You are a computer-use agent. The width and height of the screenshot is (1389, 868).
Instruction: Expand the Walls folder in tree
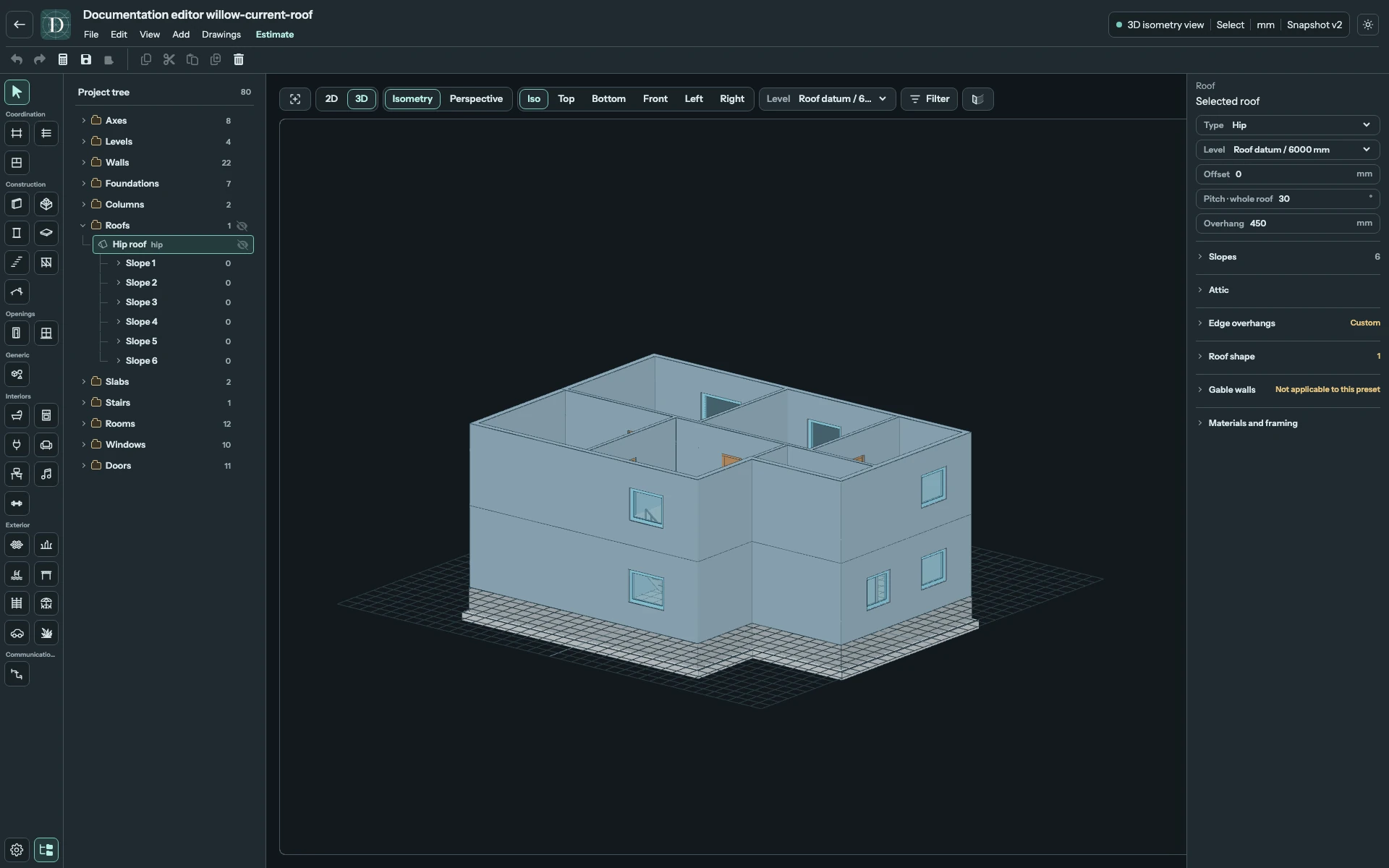83,163
